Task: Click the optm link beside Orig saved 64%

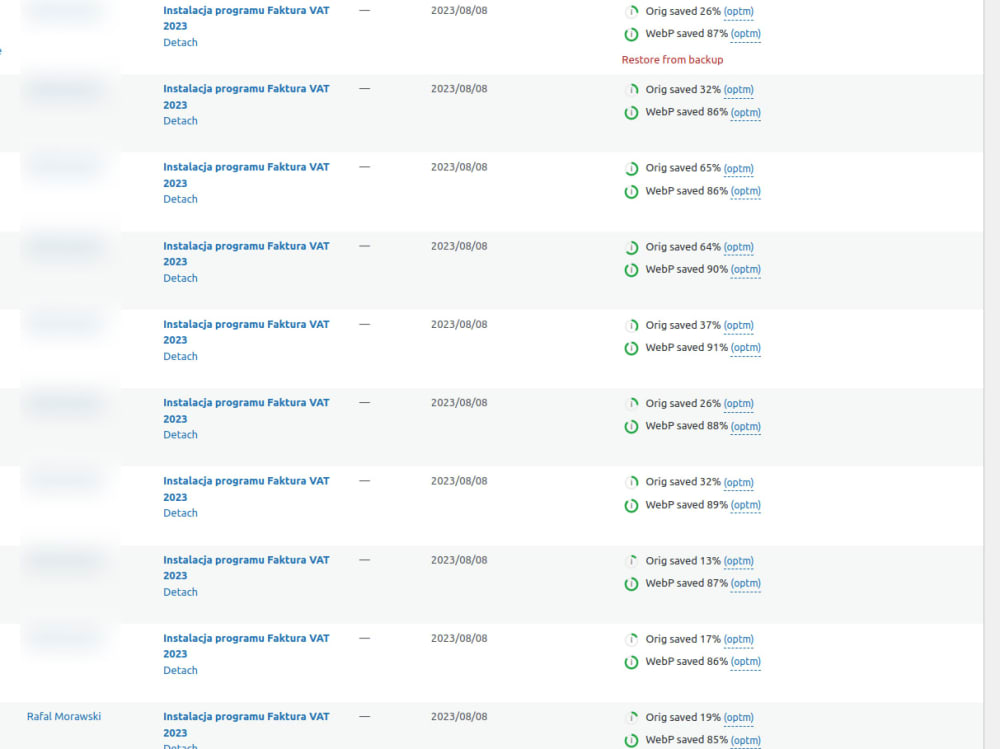Action: (x=738, y=247)
